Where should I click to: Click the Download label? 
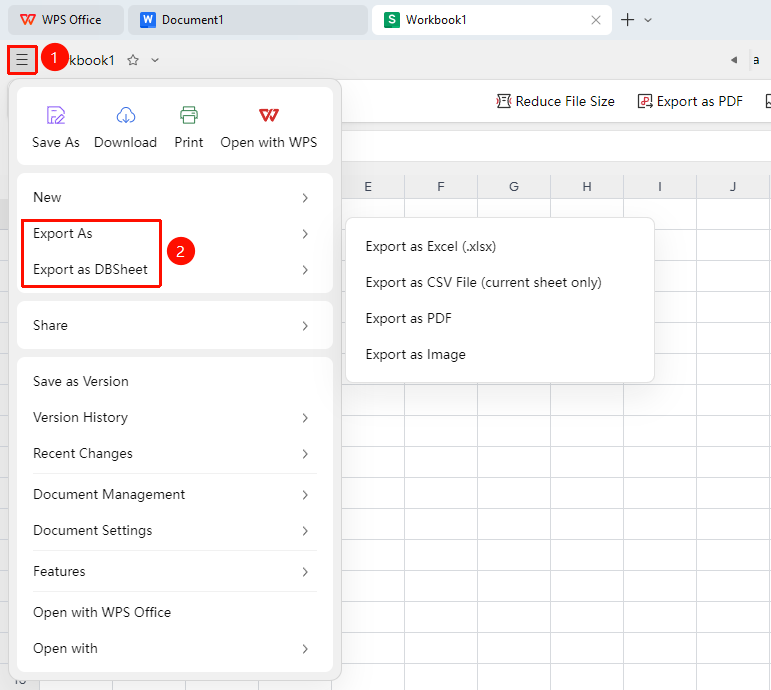click(x=125, y=142)
